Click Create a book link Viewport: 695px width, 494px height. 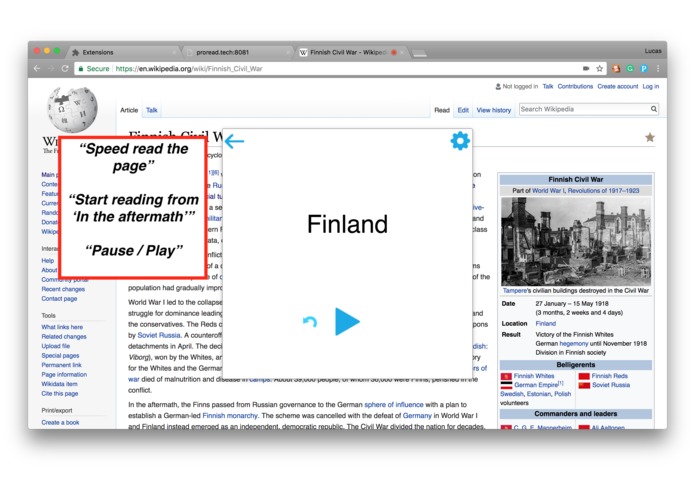click(60, 422)
